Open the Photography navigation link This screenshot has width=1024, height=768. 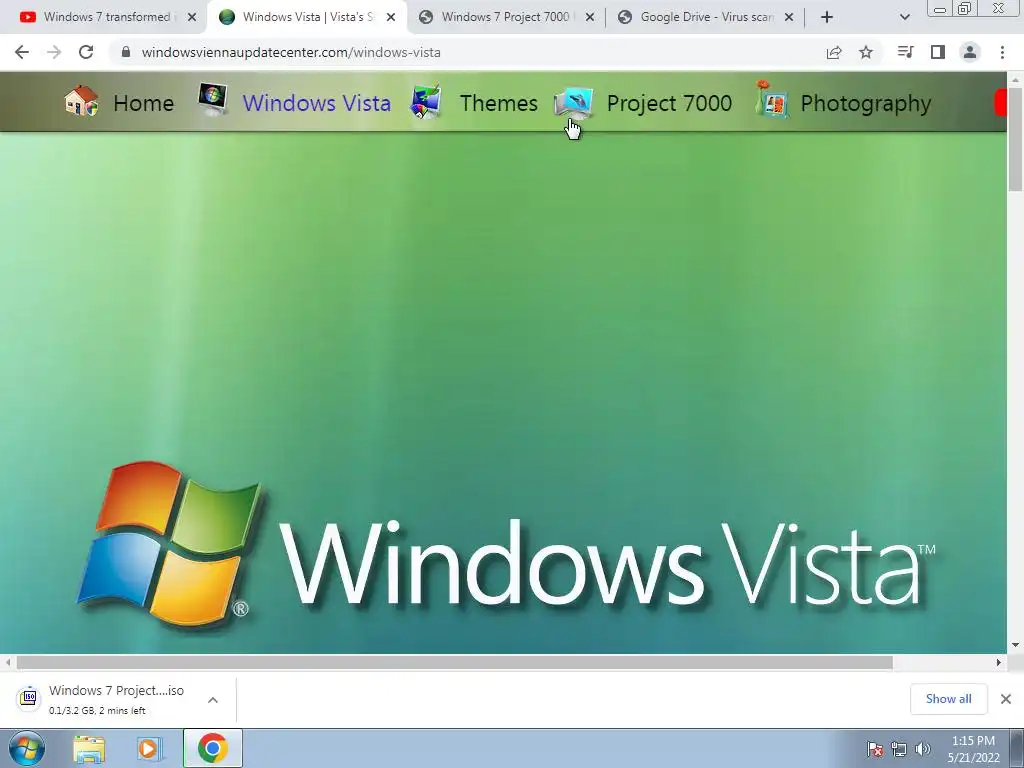866,104
